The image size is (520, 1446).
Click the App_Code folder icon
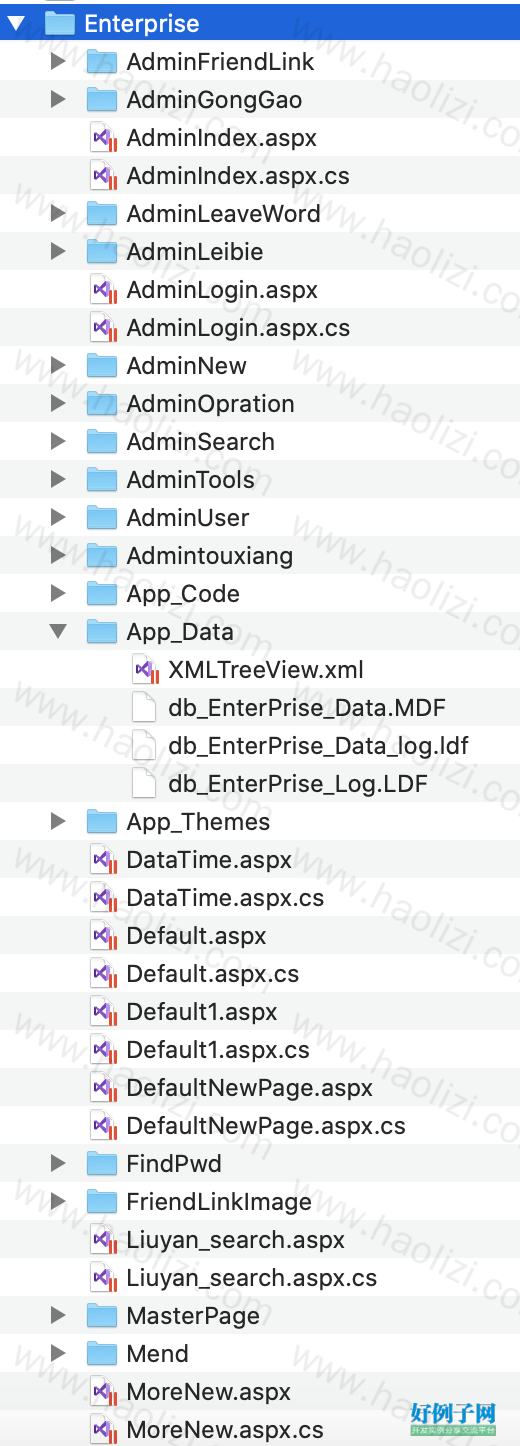point(102,594)
